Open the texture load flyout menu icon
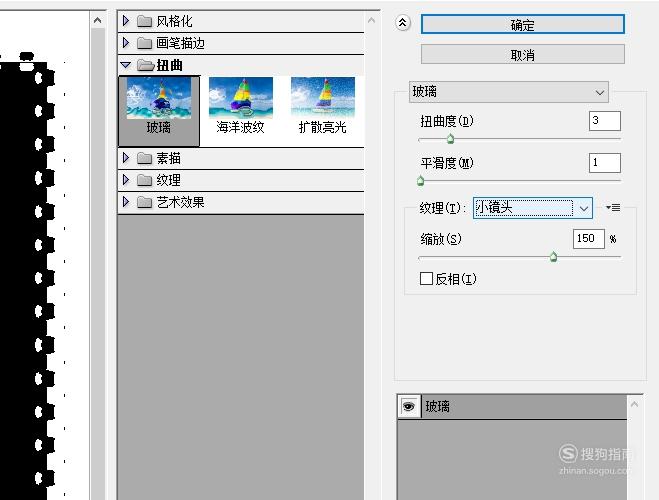Screen dimensions: 659x500 pyautogui.click(x=613, y=207)
